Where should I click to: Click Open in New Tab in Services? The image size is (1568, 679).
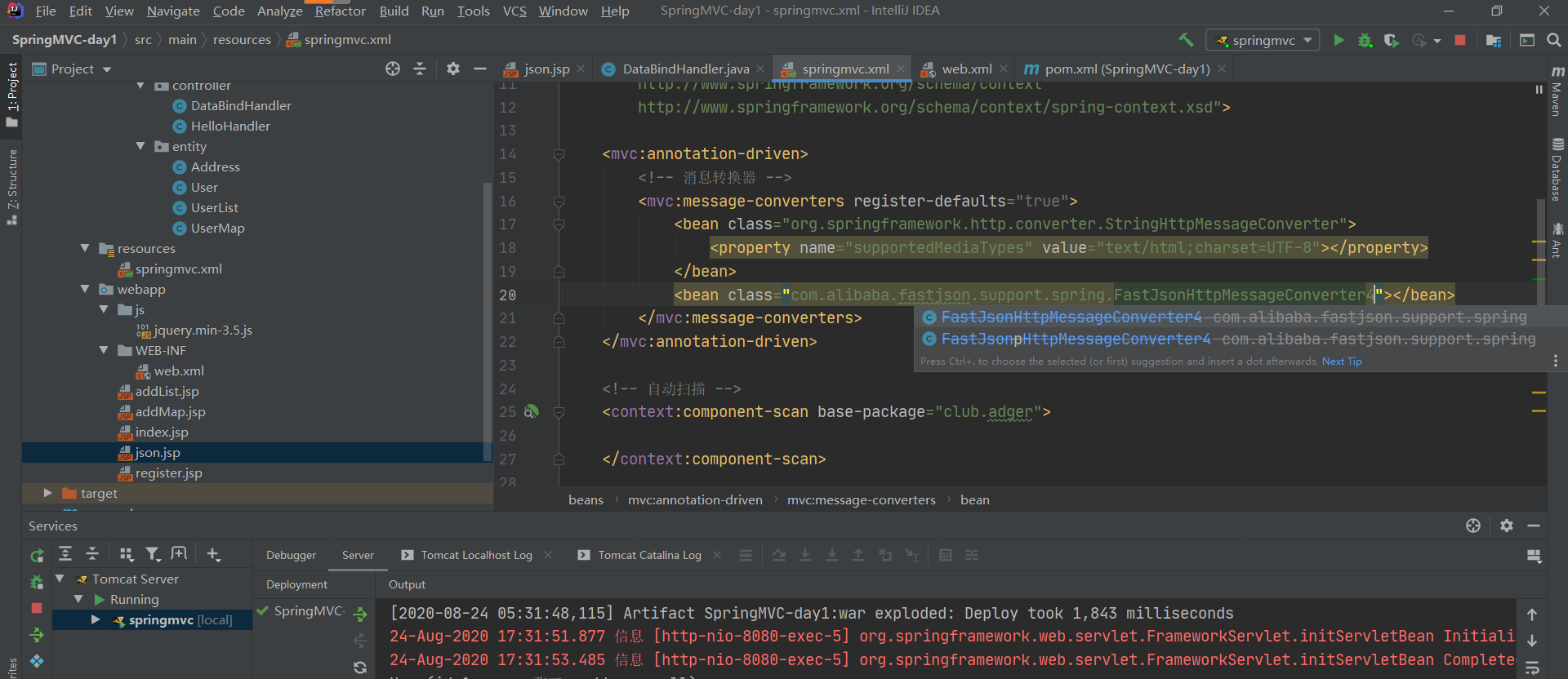179,554
